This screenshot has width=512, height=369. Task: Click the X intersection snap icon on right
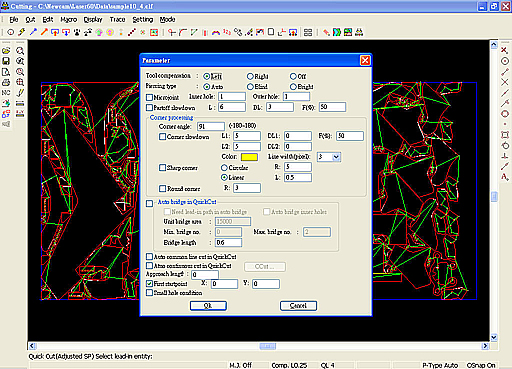tap(505, 82)
